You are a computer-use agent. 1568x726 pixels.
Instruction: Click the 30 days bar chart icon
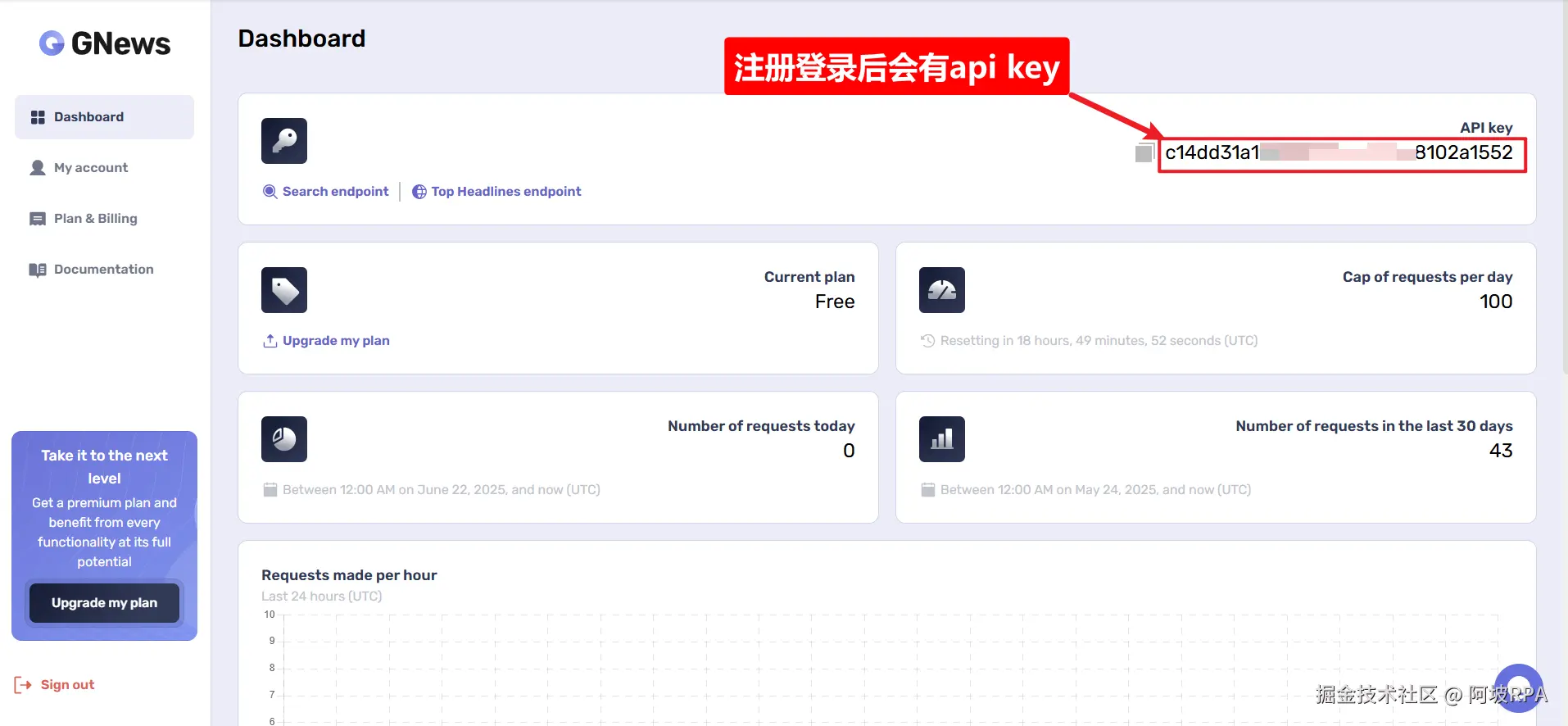(x=942, y=439)
